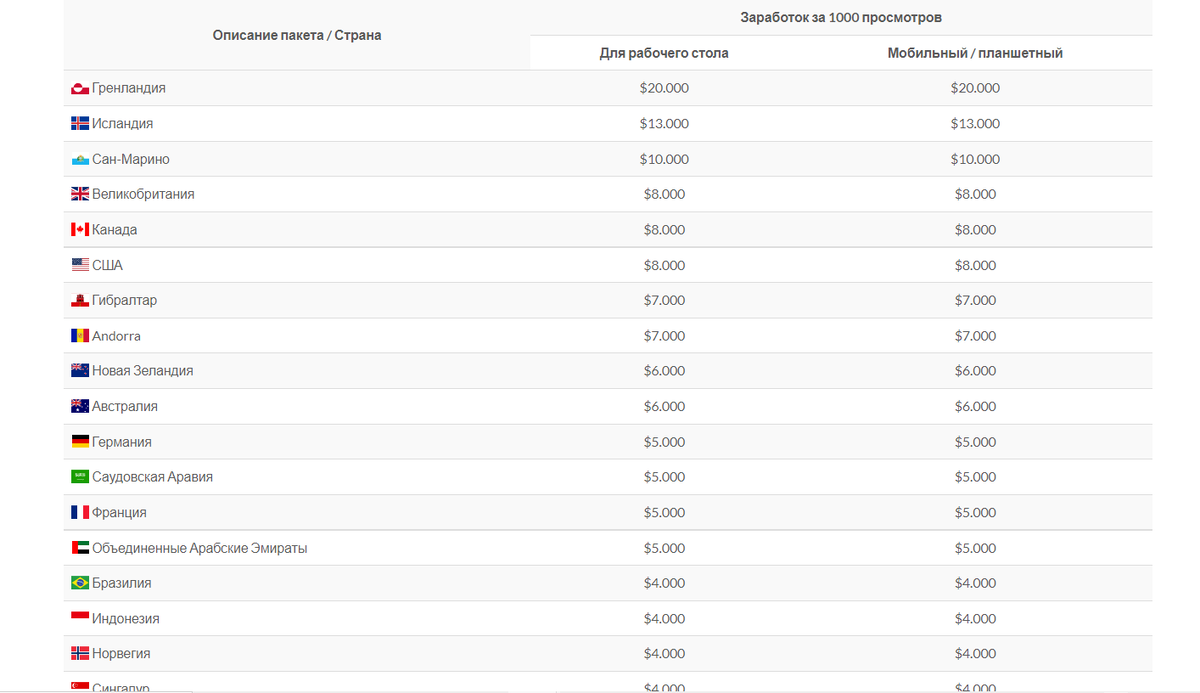Click the Canada flag icon
Viewport: 1200px width, 693px height.
click(80, 230)
